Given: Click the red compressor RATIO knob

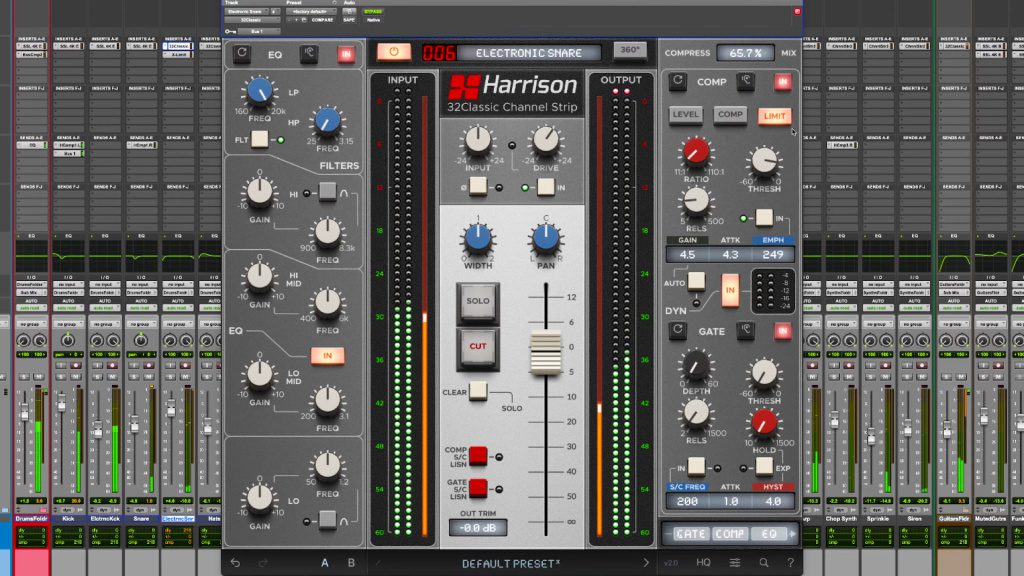Looking at the screenshot, I should pos(696,152).
